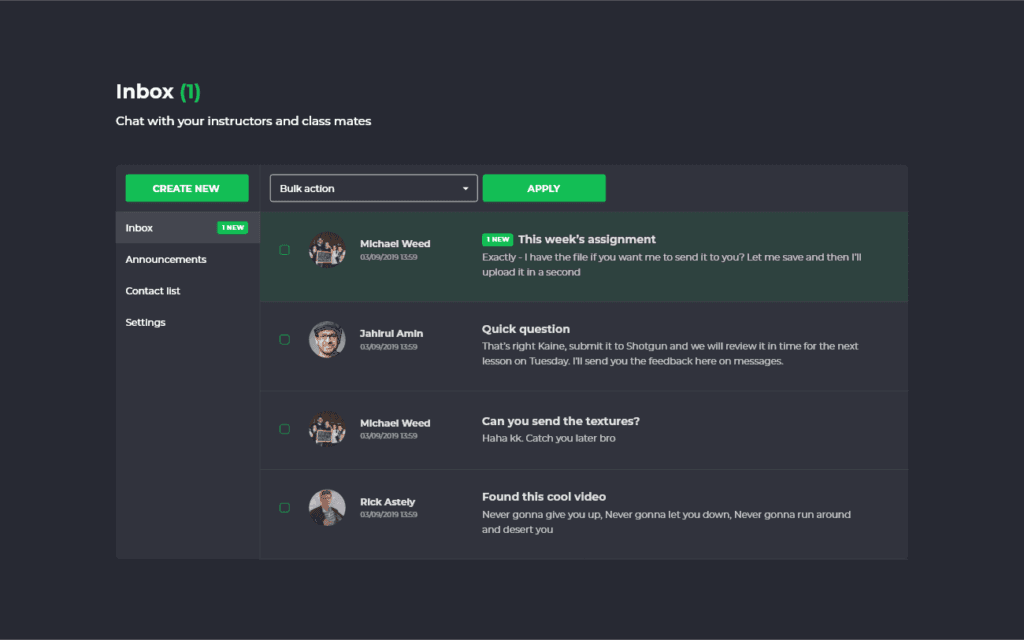Open the Found this cool video message
1024x640 pixels.
(544, 497)
